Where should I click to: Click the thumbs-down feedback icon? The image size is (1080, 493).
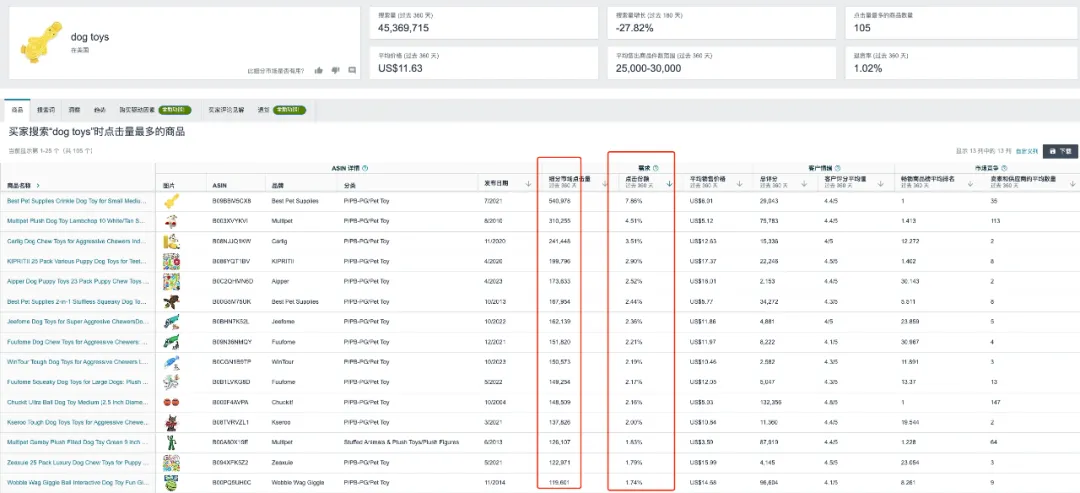click(335, 70)
